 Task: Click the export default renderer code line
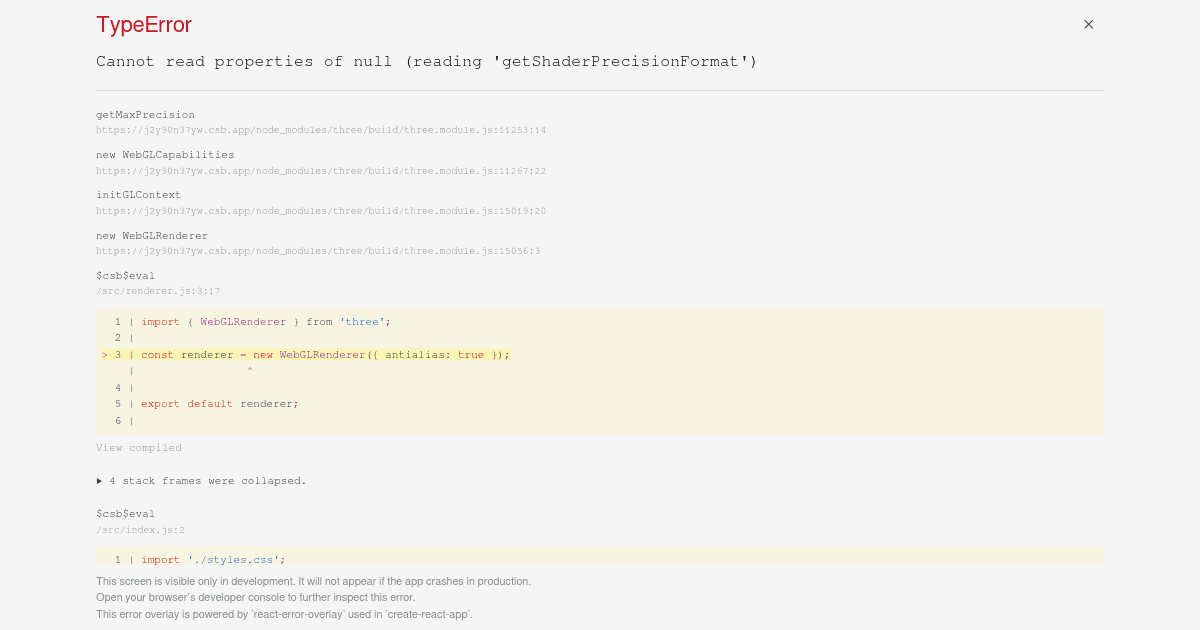[600, 404]
